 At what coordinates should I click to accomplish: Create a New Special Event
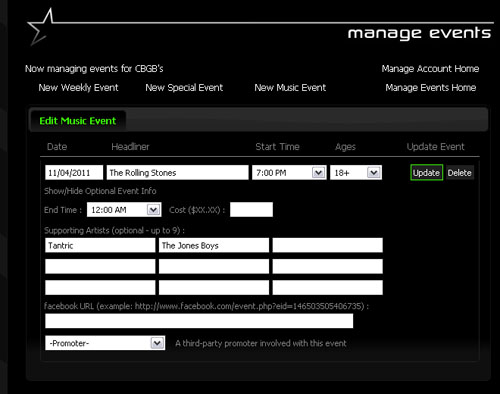(184, 88)
